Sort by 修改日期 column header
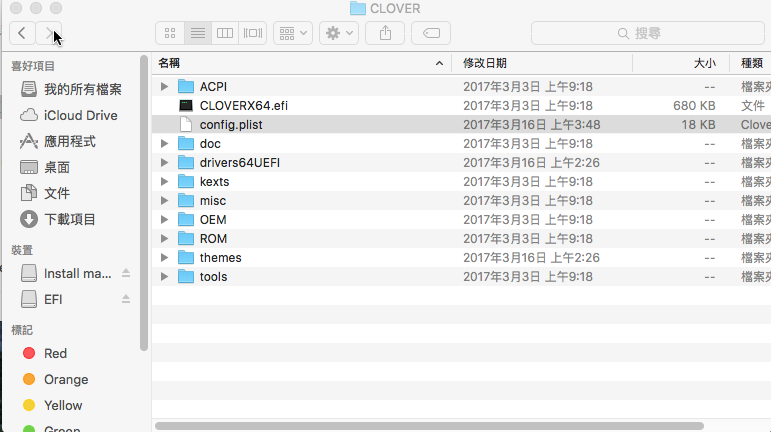The width and height of the screenshot is (771, 432). [542, 63]
